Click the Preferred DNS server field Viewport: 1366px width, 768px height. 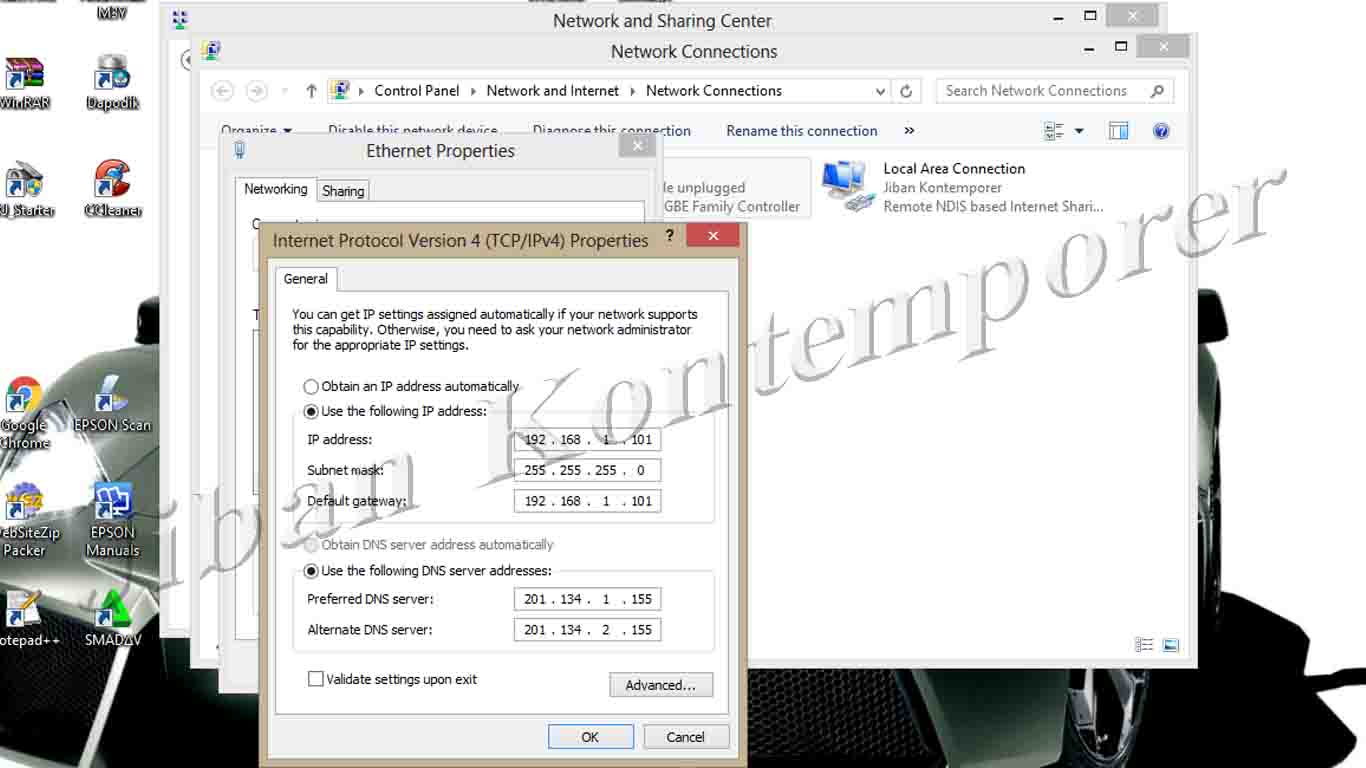click(587, 599)
